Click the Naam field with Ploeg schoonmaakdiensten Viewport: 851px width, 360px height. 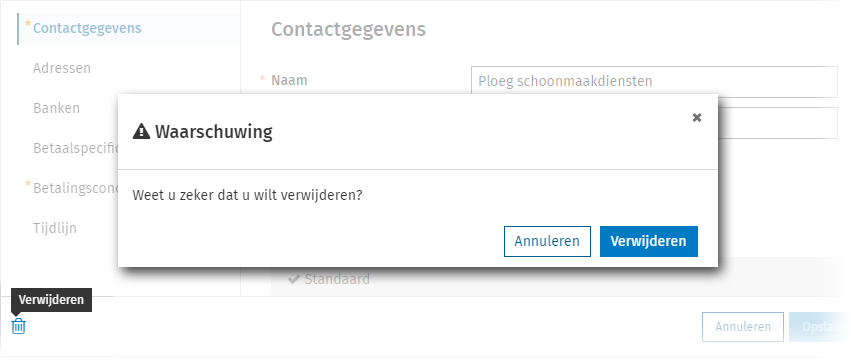[655, 82]
